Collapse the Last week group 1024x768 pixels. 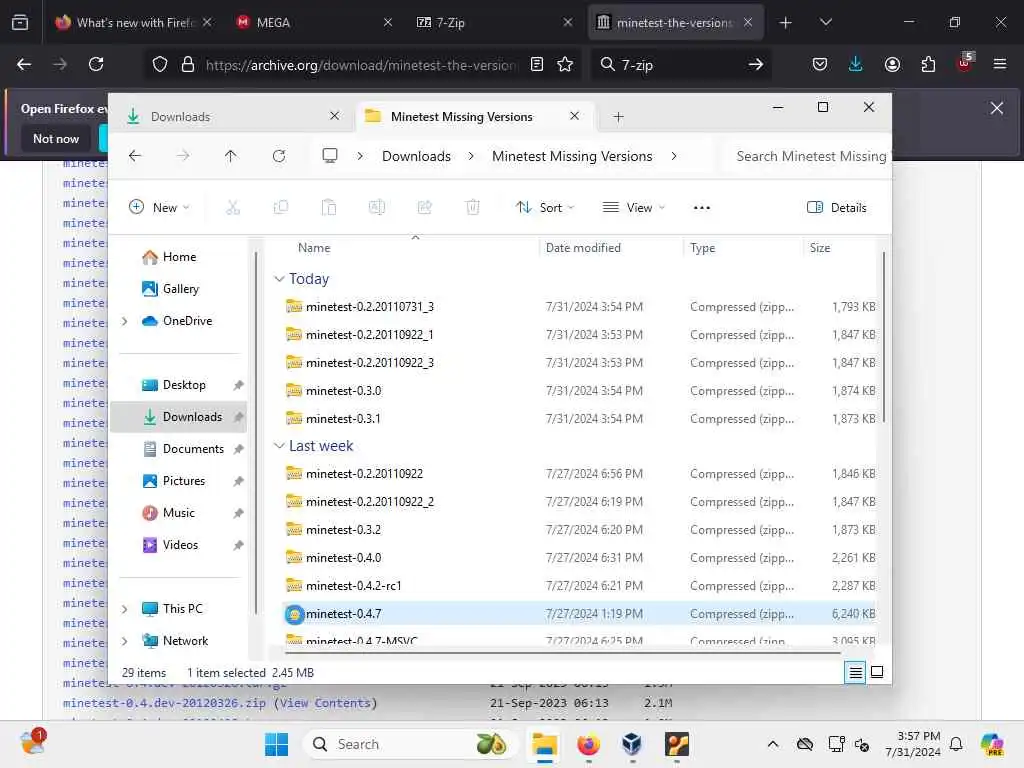tap(279, 446)
